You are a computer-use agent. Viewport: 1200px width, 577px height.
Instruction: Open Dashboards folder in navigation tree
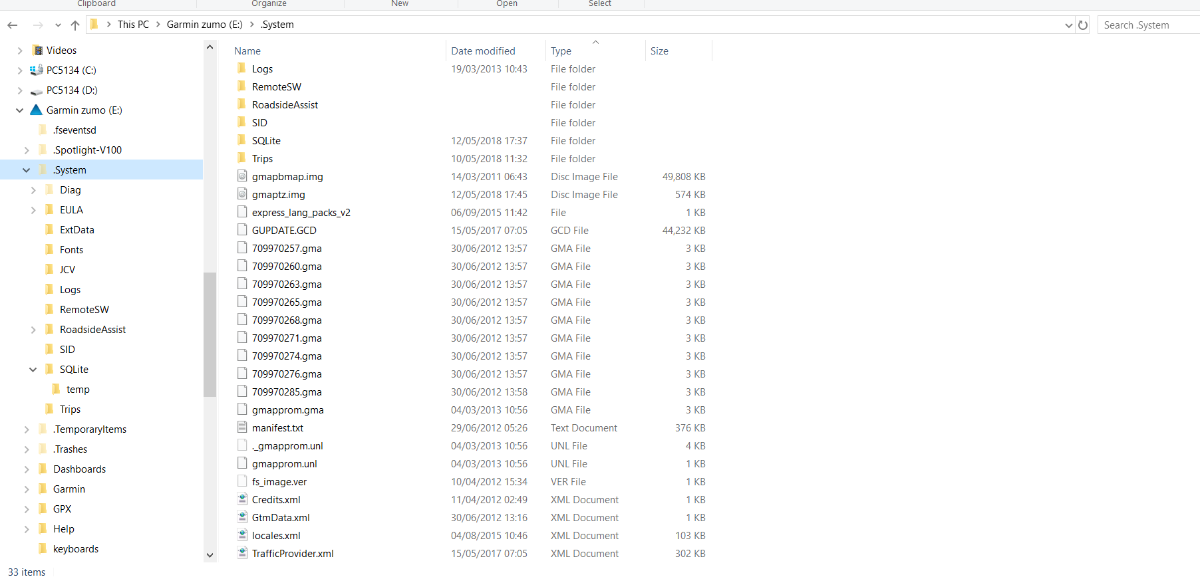[x=79, y=469]
